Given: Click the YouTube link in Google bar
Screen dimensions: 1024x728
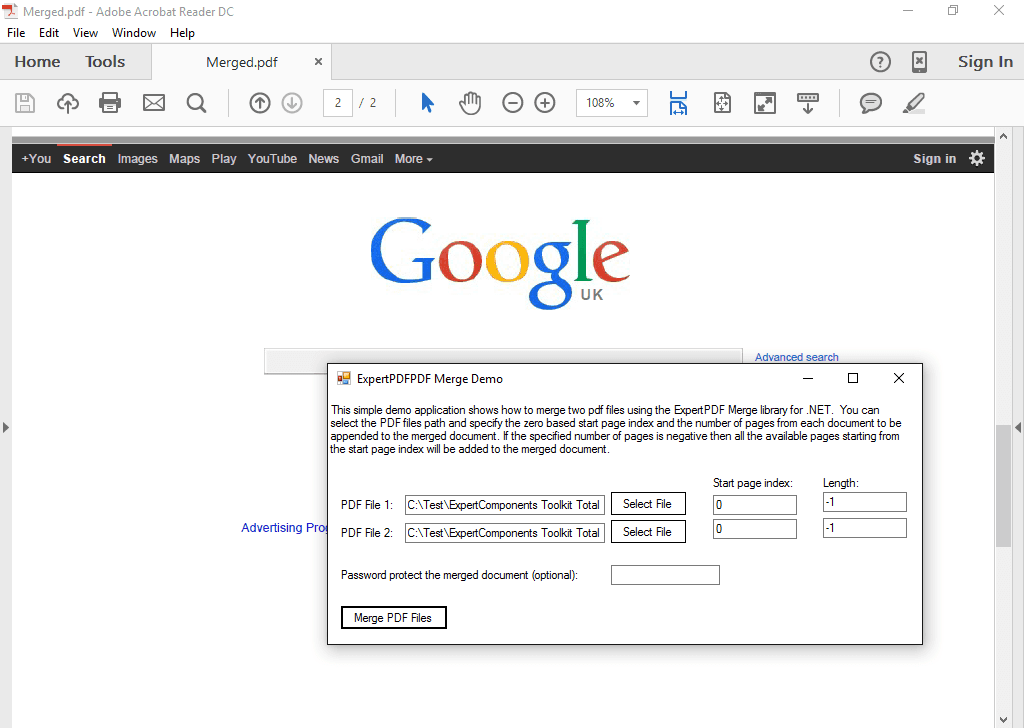Looking at the screenshot, I should pos(272,159).
